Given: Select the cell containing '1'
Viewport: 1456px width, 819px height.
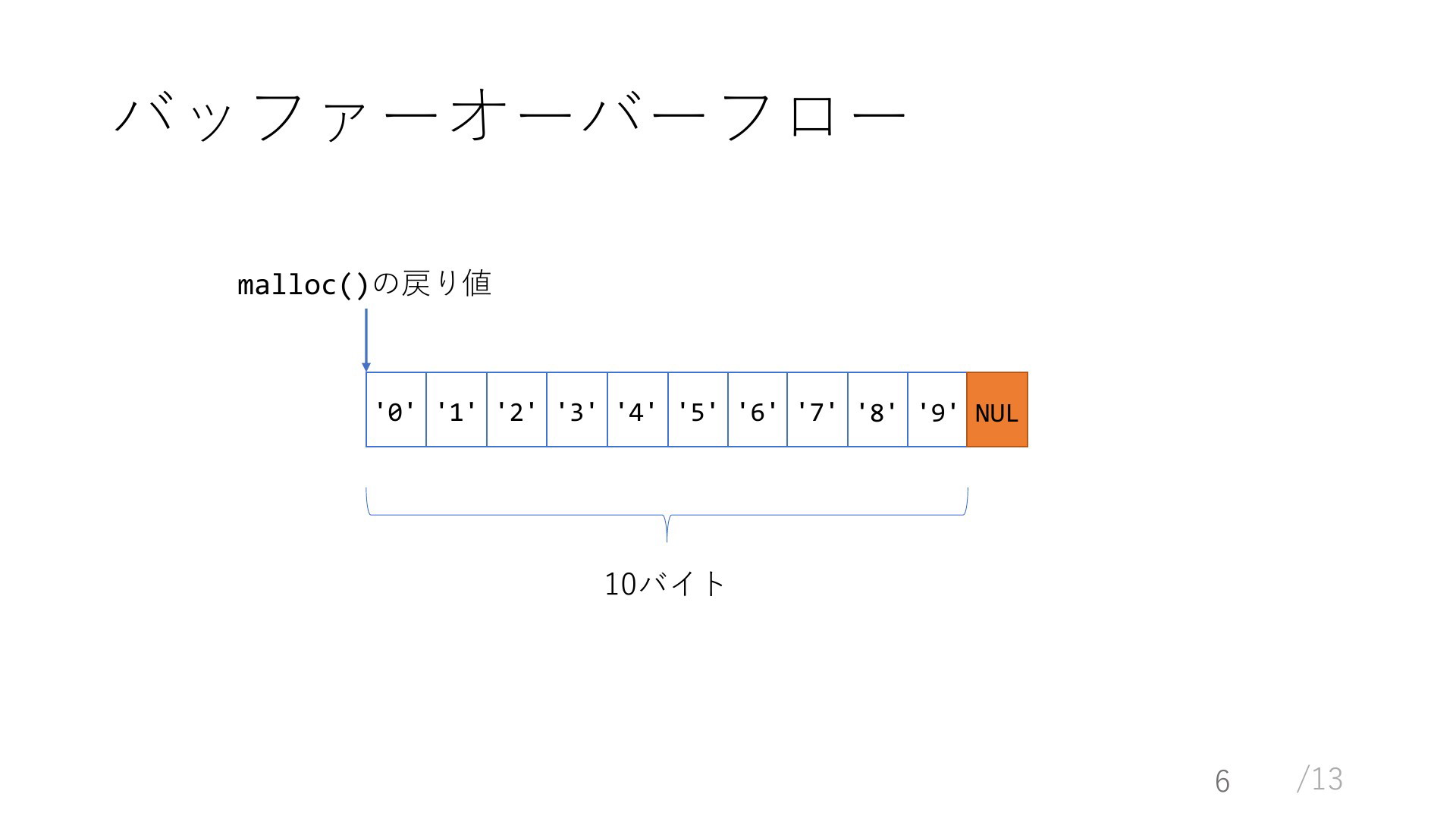Looking at the screenshot, I should pyautogui.click(x=457, y=409).
